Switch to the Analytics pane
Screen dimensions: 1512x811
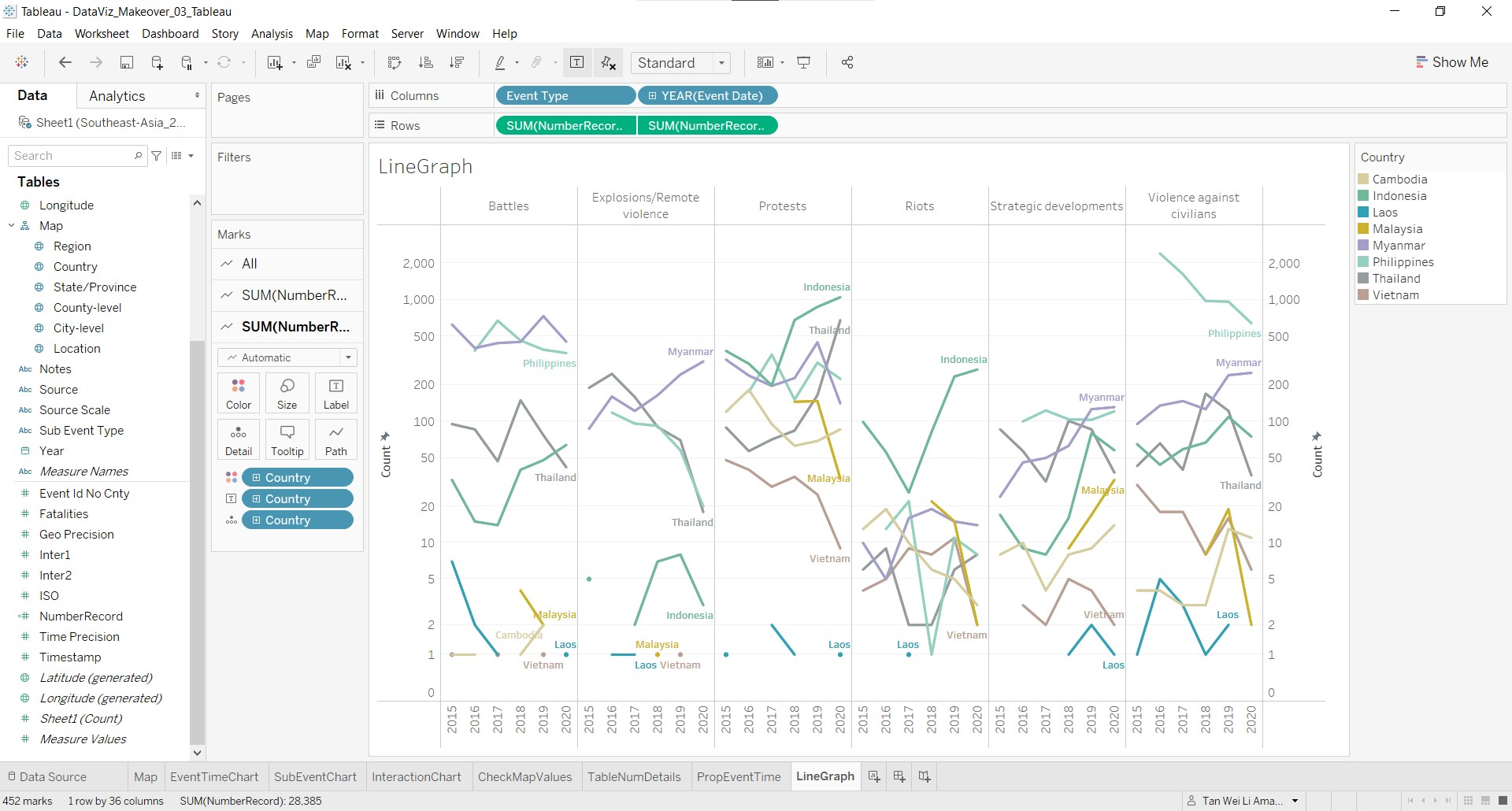click(x=117, y=96)
